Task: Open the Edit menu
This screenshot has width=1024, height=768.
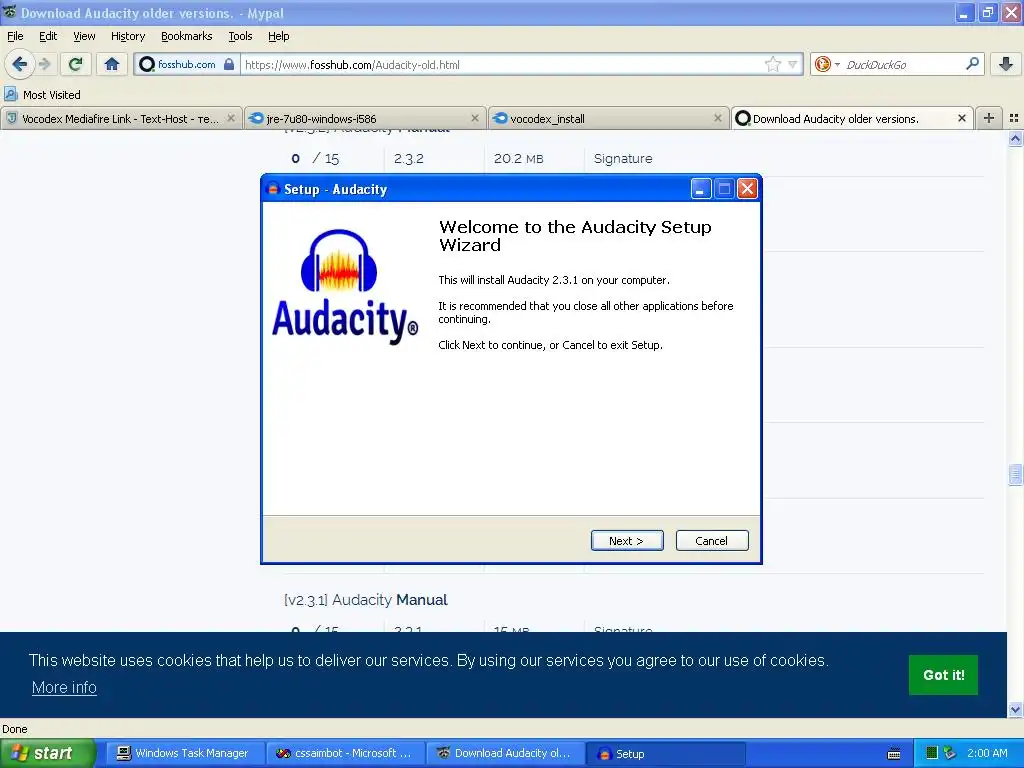Action: [48, 36]
